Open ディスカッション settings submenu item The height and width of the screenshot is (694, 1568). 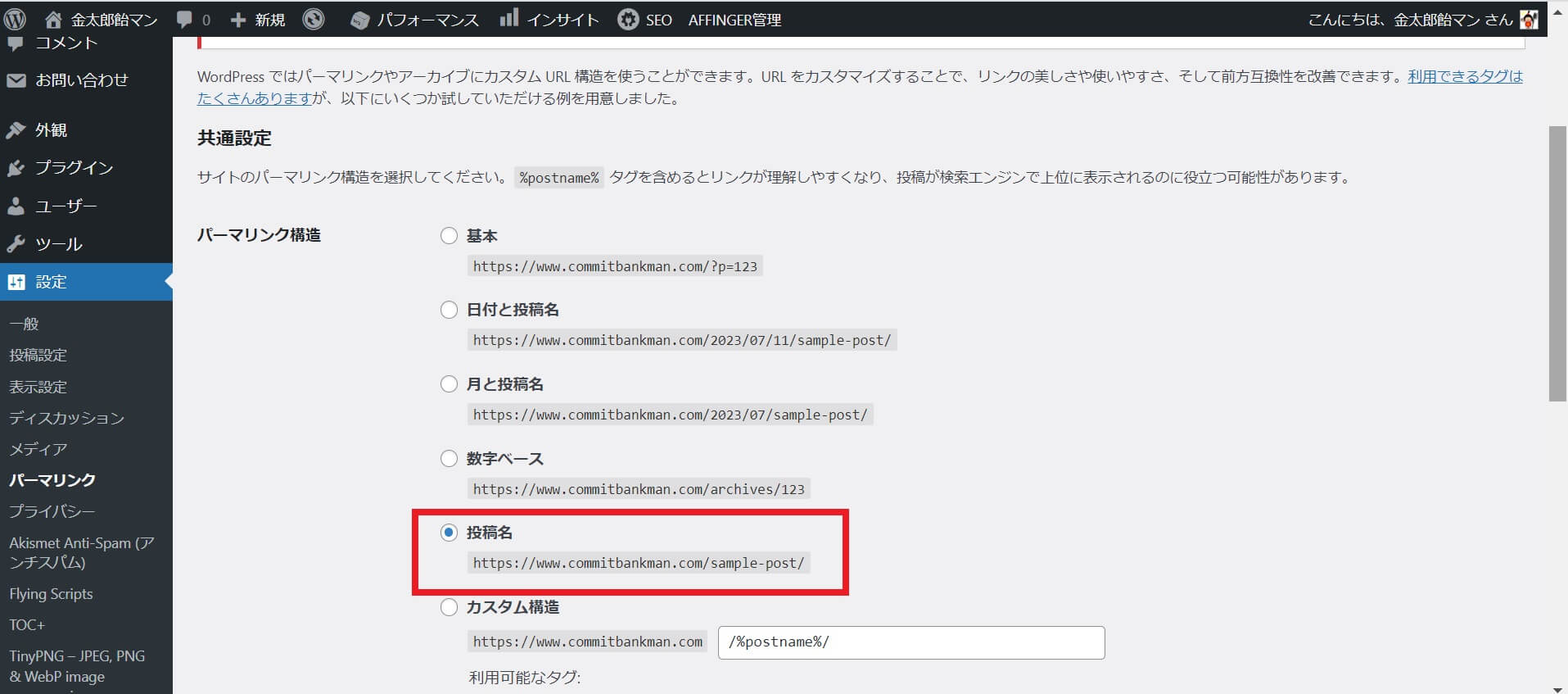click(x=66, y=418)
